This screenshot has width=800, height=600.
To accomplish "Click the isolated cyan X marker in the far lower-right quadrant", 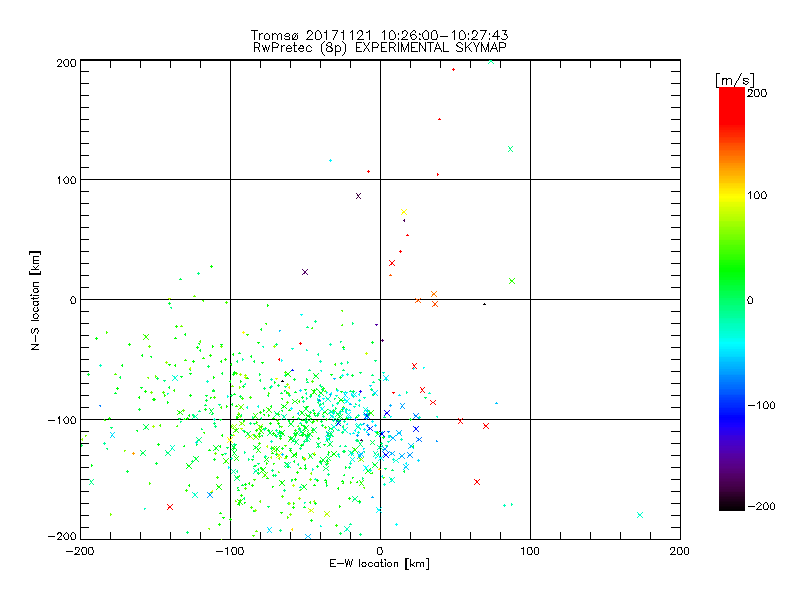I will pos(640,515).
